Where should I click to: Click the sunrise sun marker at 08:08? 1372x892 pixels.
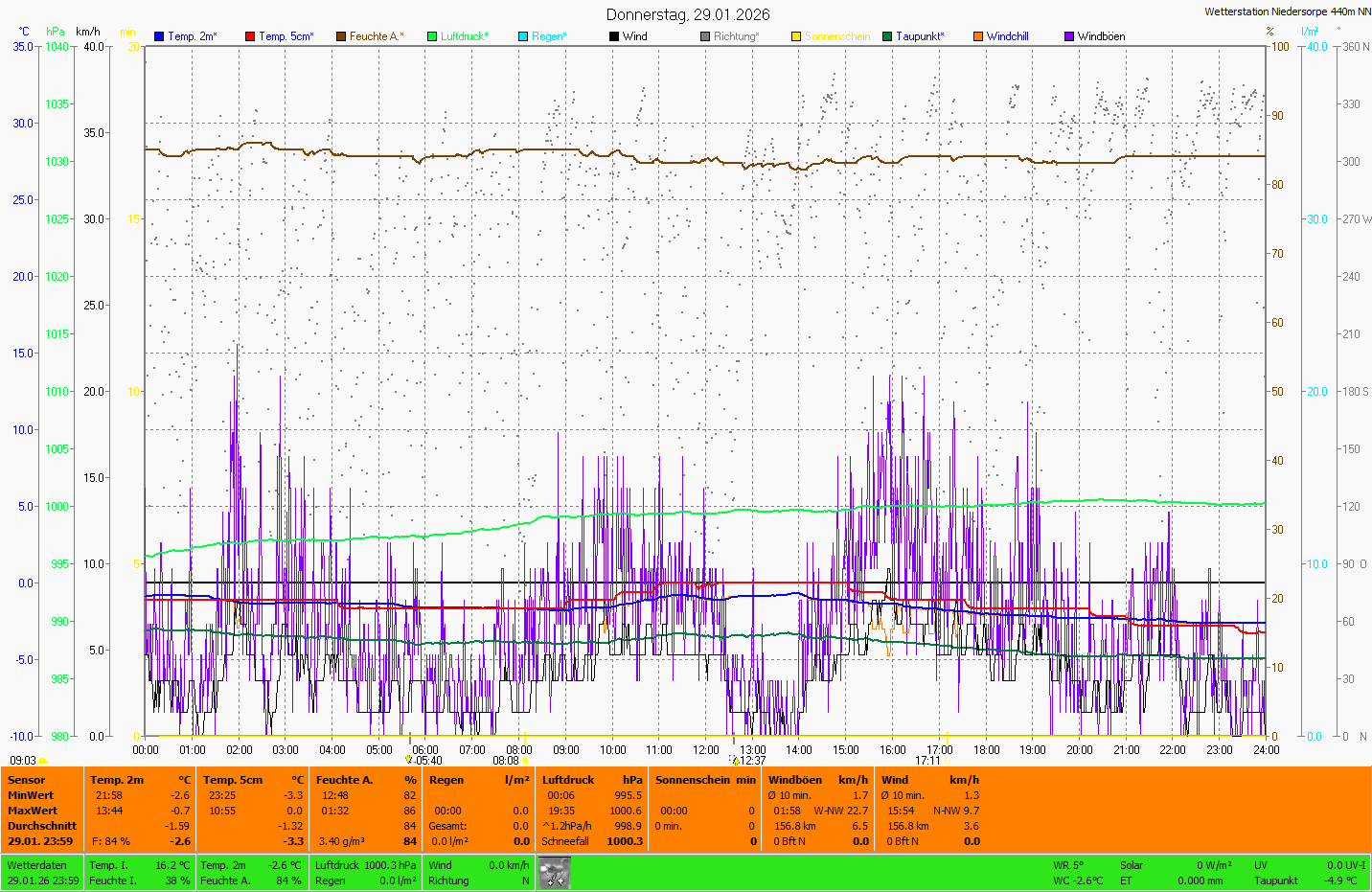[525, 761]
